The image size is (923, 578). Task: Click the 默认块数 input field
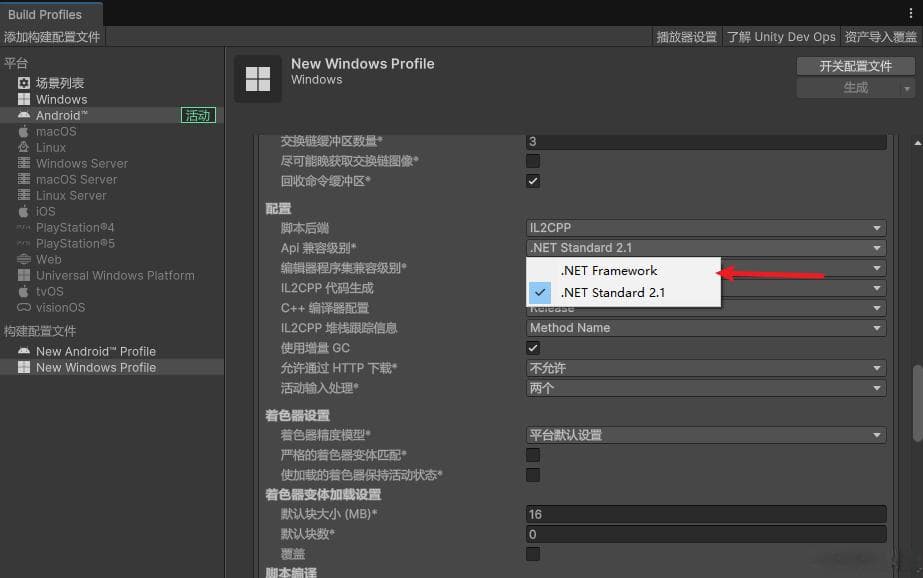[x=706, y=534]
